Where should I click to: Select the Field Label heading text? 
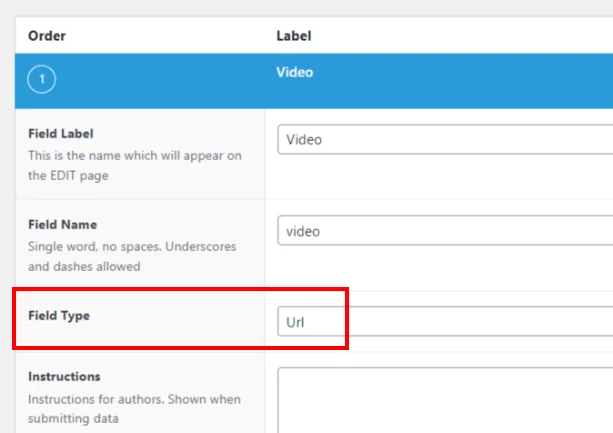click(x=61, y=134)
